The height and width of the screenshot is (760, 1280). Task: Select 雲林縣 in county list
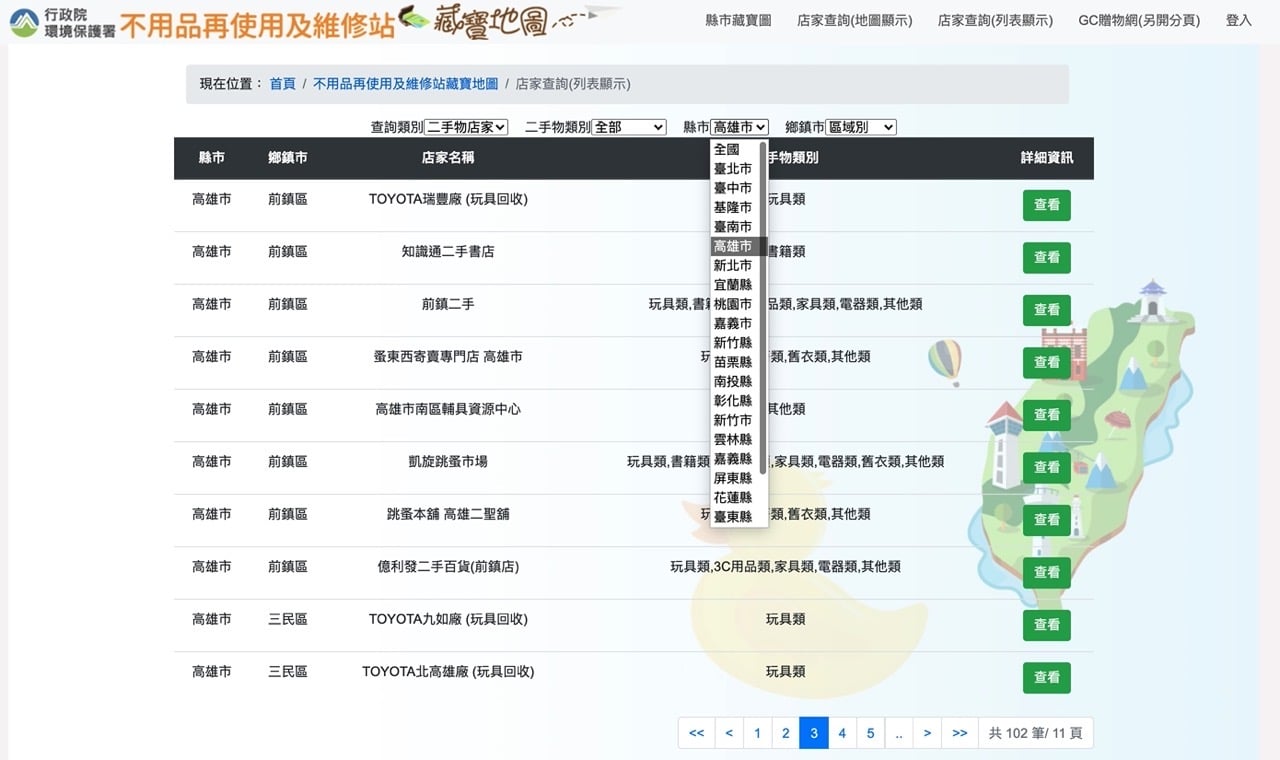(735, 439)
